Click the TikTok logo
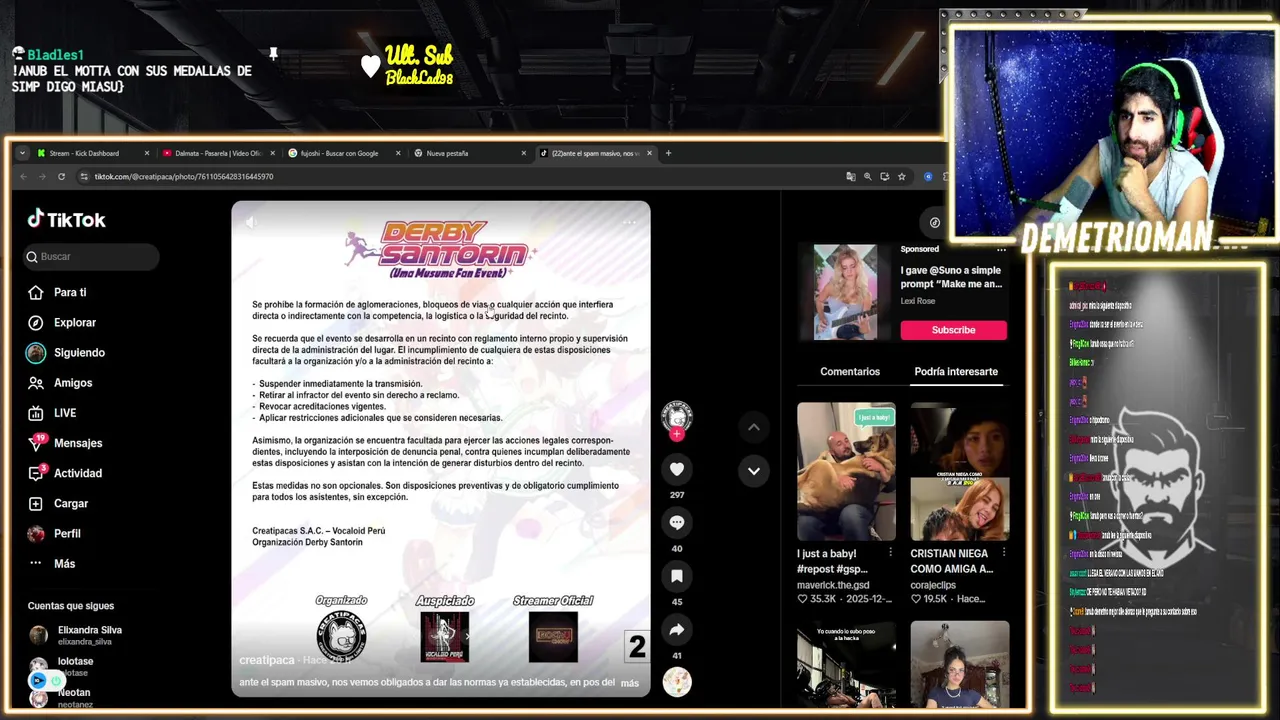Viewport: 1280px width, 720px height. click(x=66, y=220)
